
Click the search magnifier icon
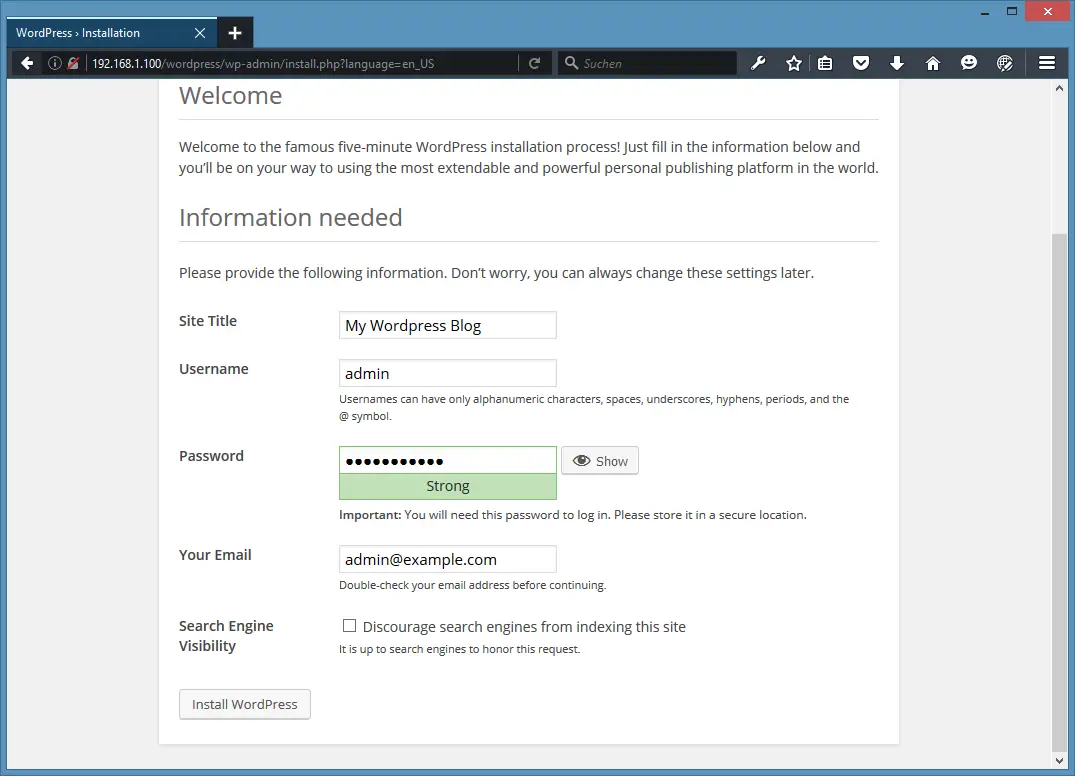[x=571, y=63]
